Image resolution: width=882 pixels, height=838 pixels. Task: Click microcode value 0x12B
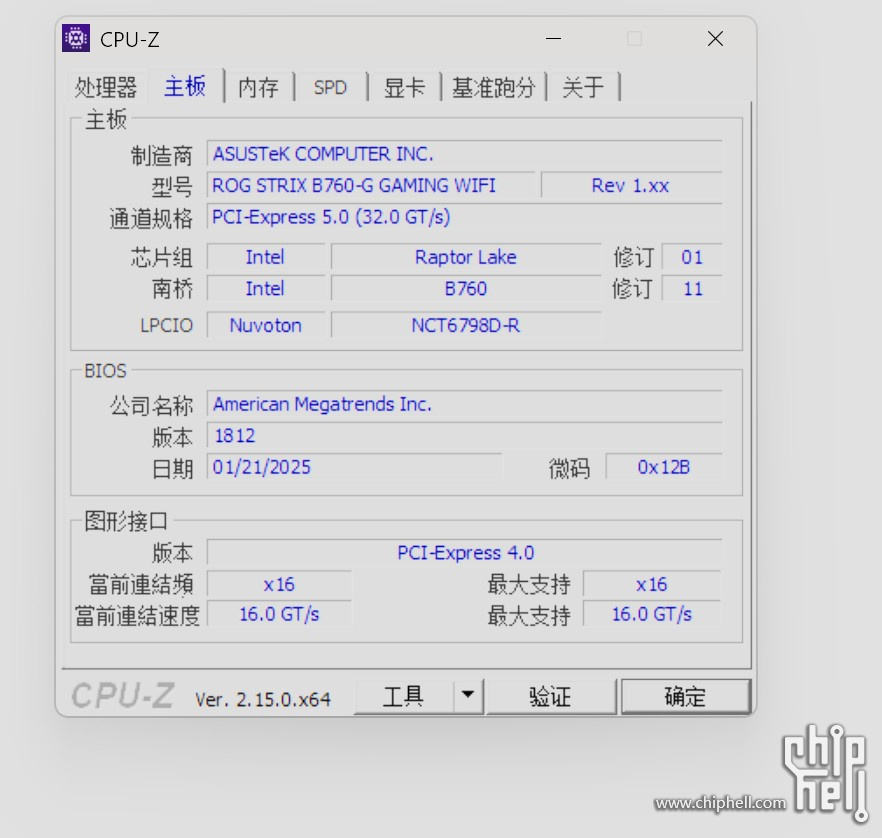point(664,467)
